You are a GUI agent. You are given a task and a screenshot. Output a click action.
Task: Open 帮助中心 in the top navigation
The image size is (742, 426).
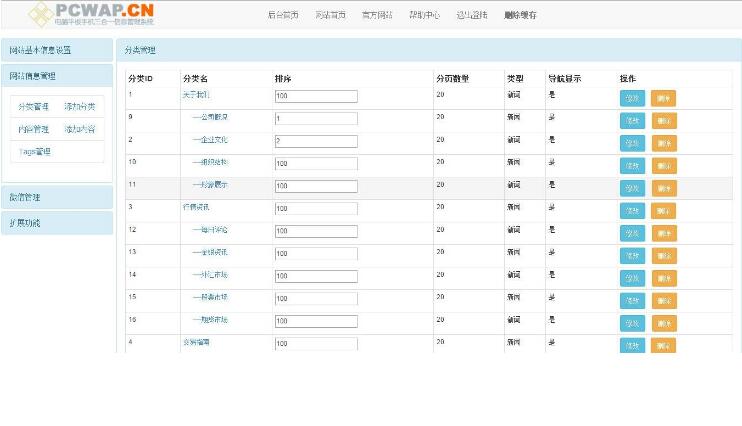424,16
